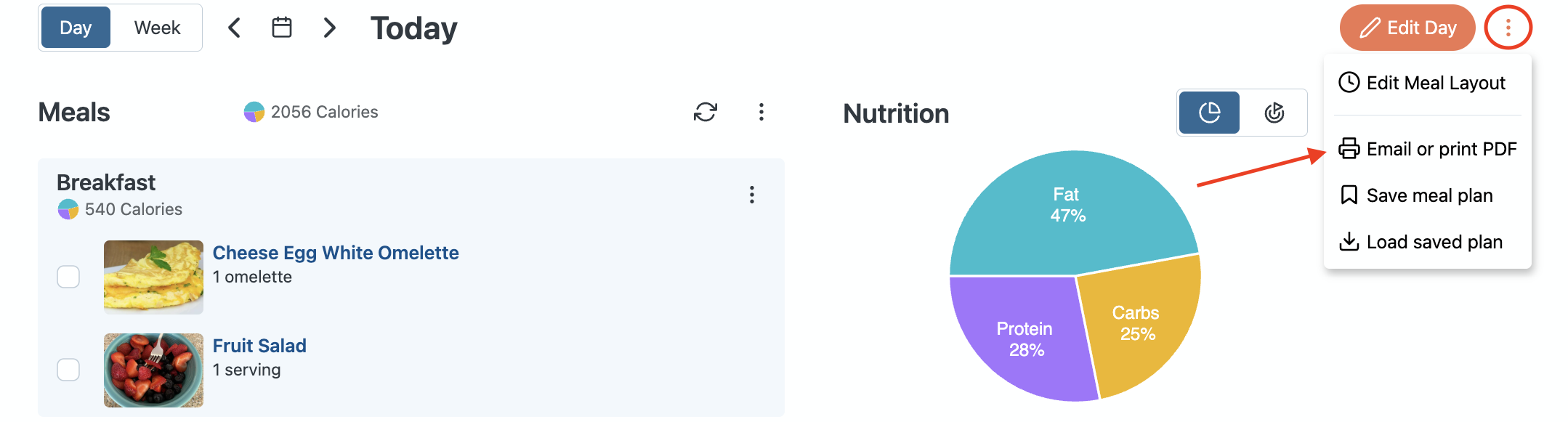Go to the previous day
The height and width of the screenshot is (422, 1568).
tap(234, 28)
